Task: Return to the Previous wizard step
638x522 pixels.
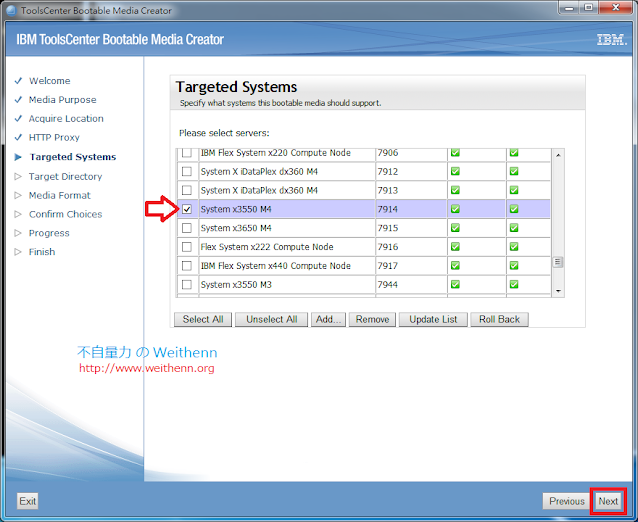Action: click(566, 501)
